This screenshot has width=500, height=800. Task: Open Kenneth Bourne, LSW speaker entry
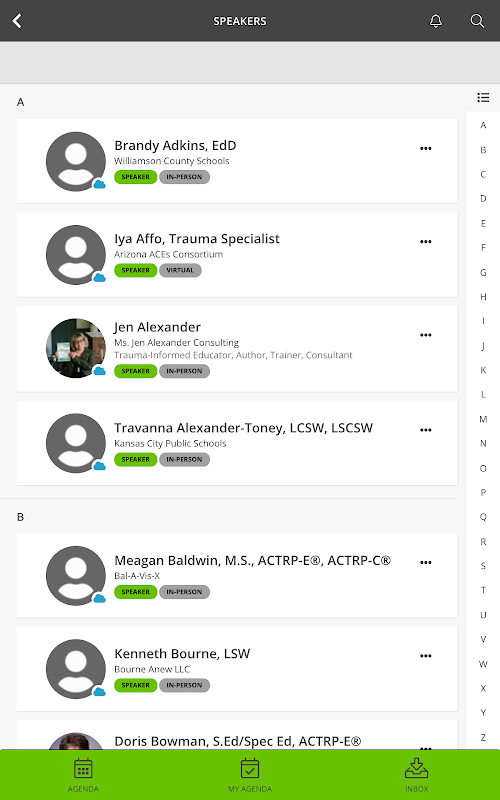click(237, 669)
